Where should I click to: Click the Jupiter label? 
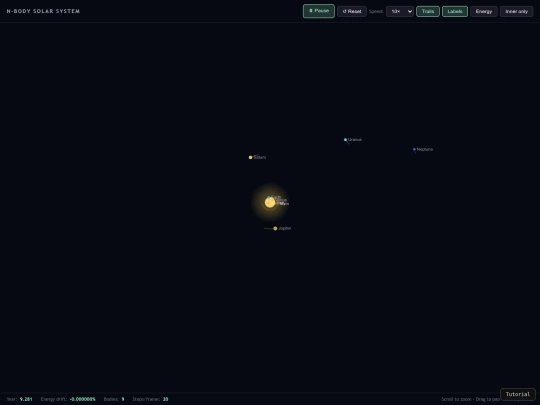(285, 228)
